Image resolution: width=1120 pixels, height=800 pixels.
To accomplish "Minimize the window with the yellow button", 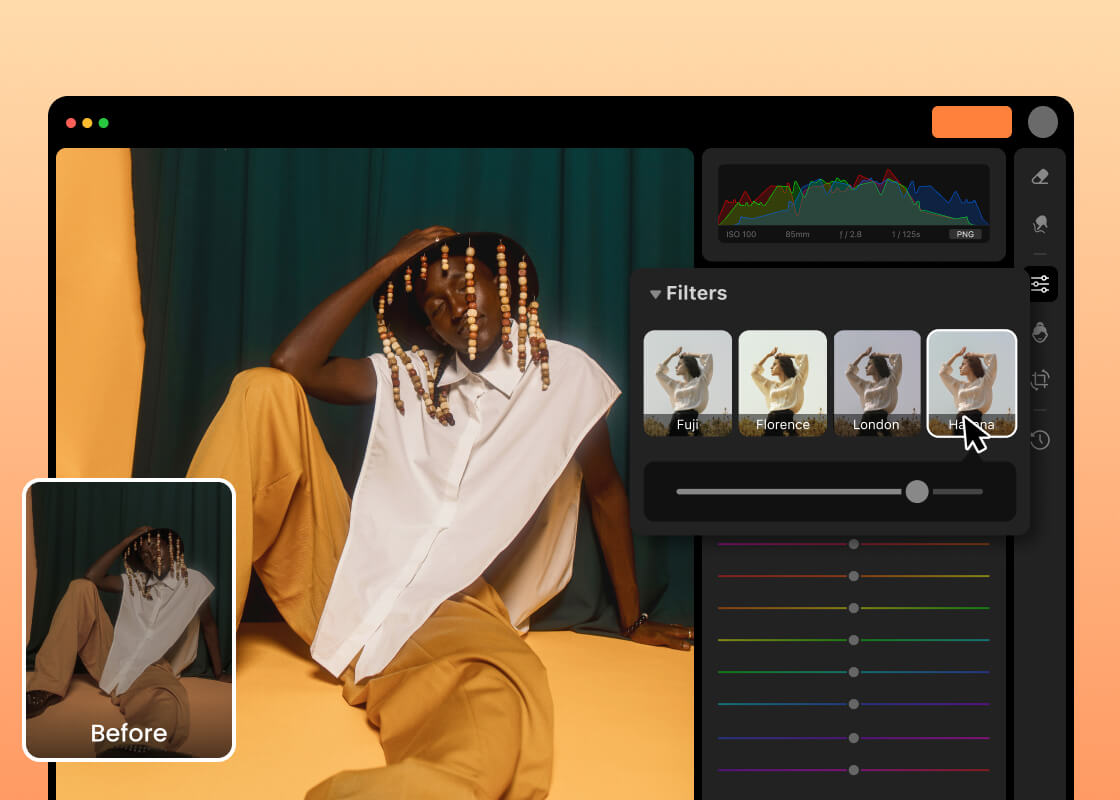I will tap(87, 123).
